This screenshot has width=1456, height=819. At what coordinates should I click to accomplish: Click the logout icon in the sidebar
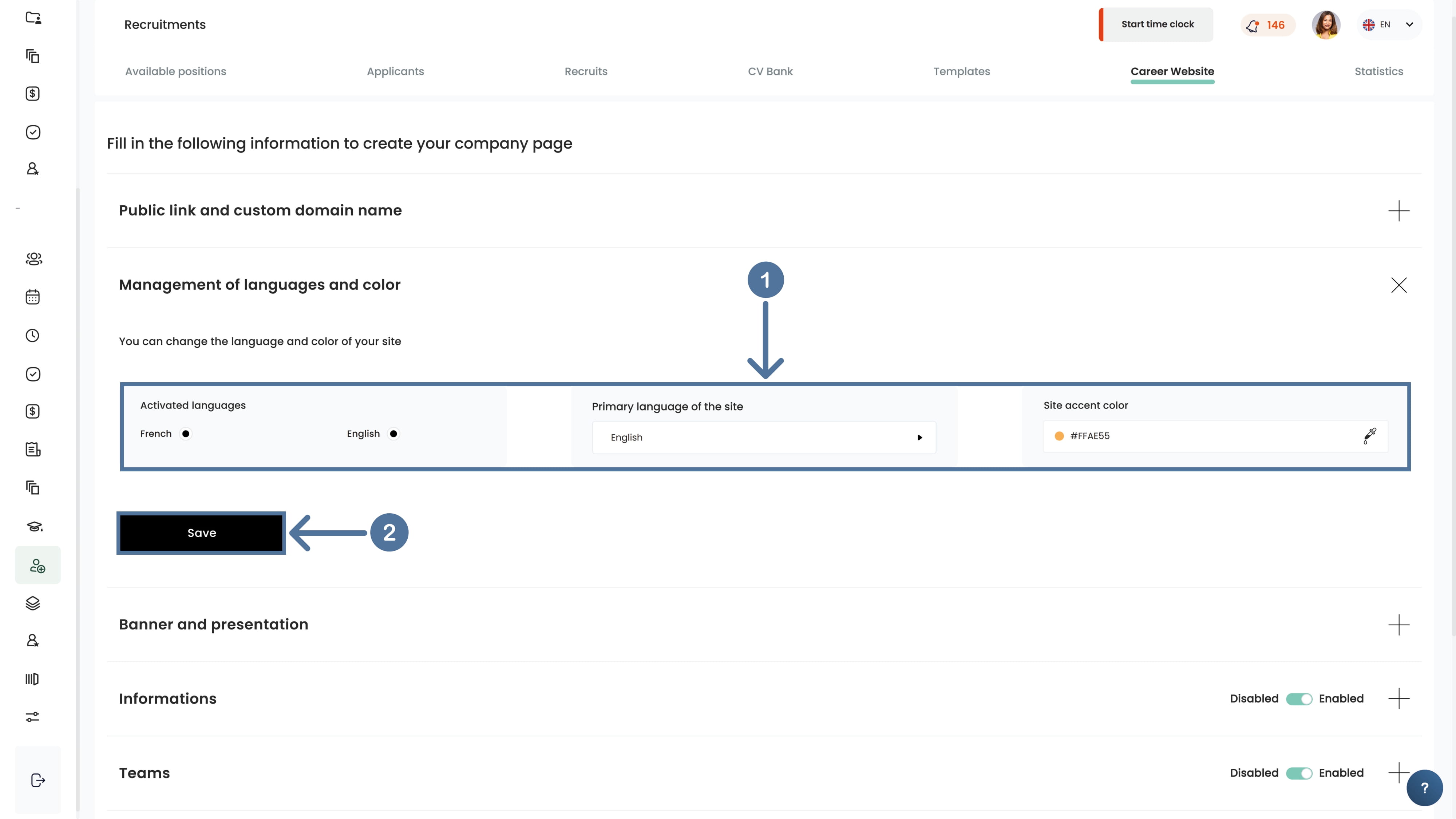[x=38, y=780]
